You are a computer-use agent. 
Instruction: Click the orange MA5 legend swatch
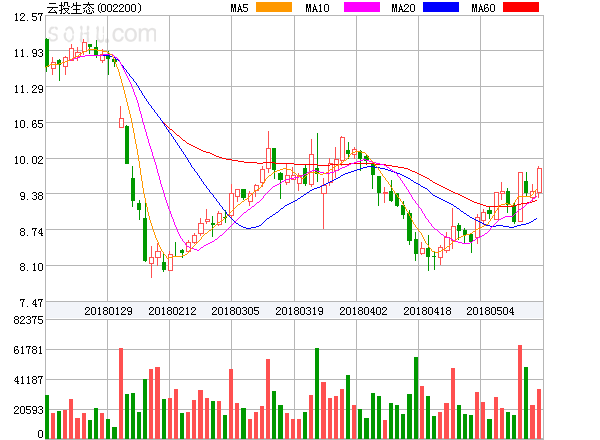(274, 7)
